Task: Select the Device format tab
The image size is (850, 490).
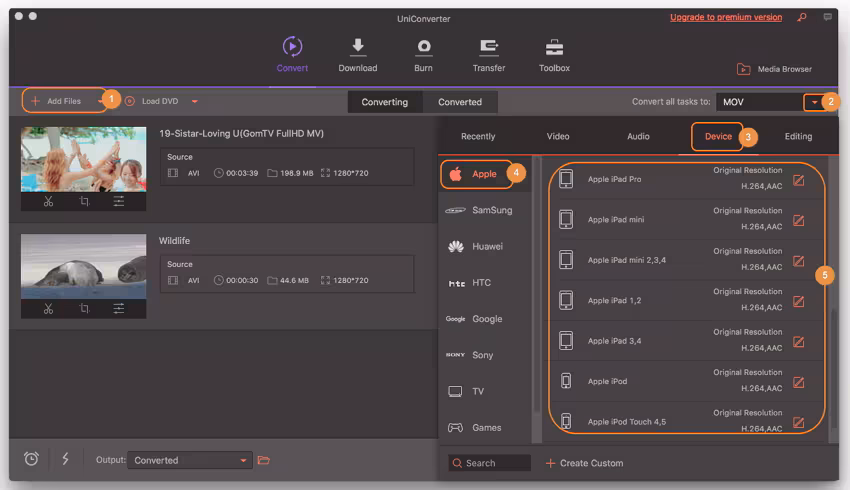Action: click(x=718, y=136)
